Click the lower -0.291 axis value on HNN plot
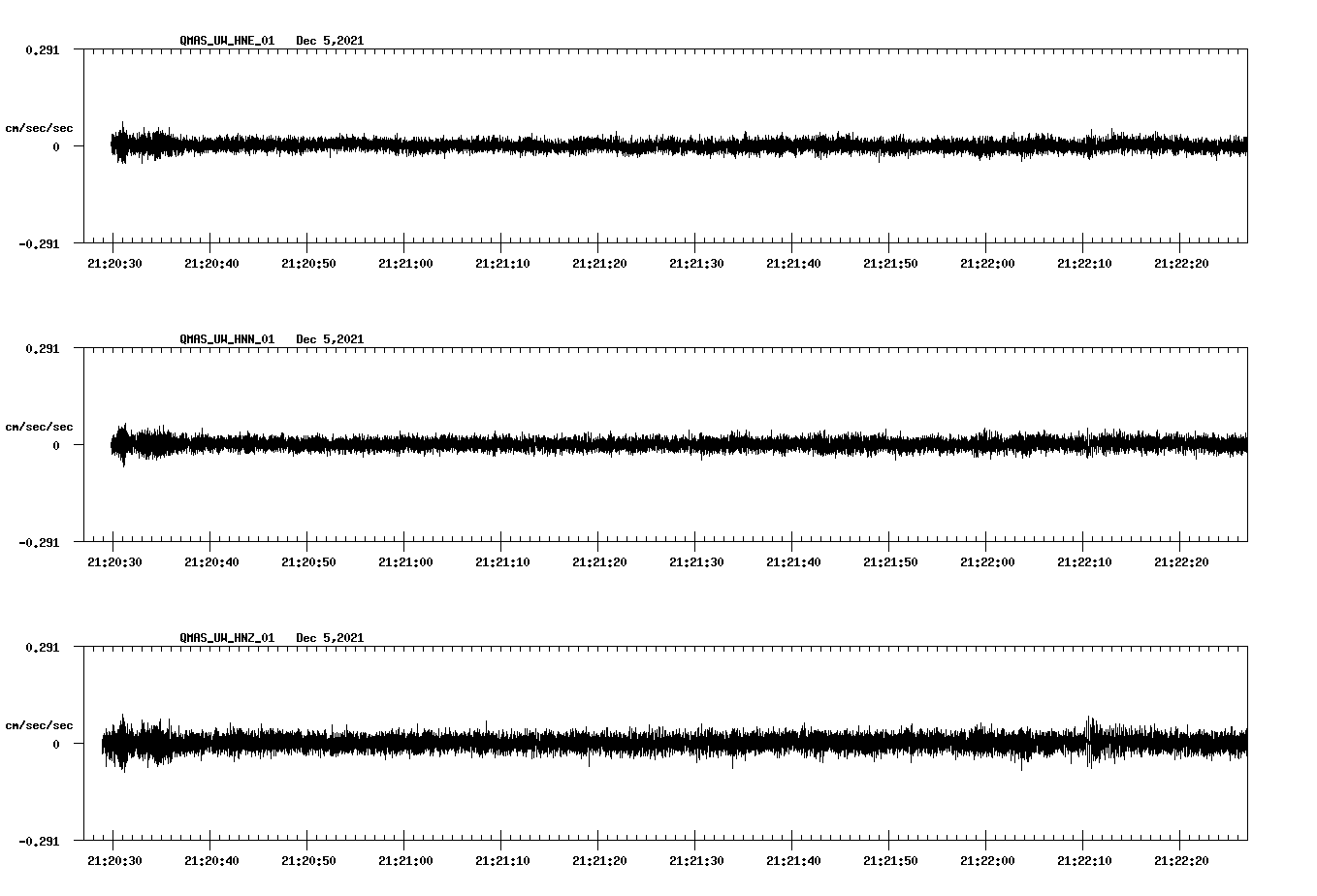The height and width of the screenshot is (896, 1317). click(39, 543)
